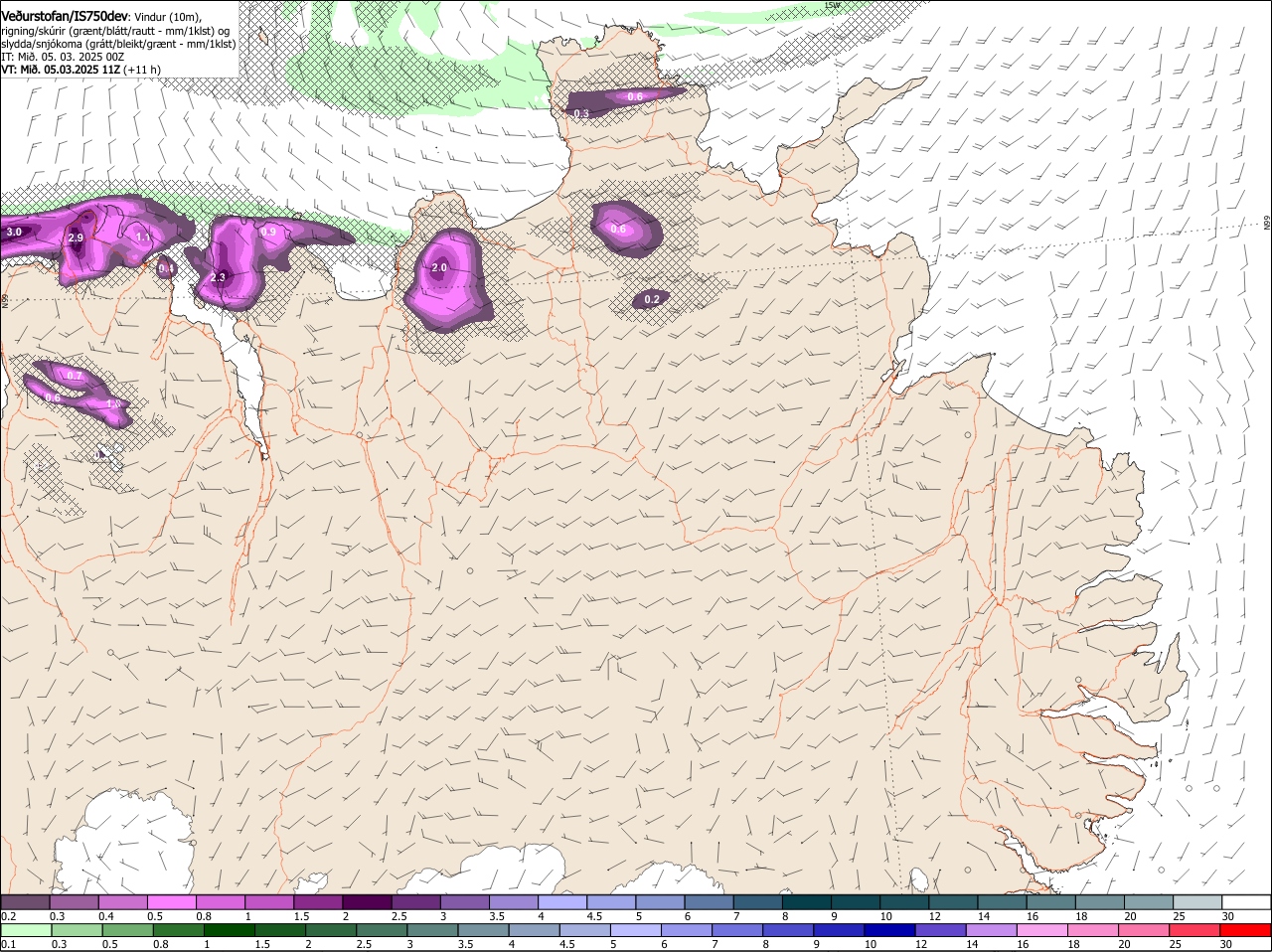This screenshot has width=1272, height=952.
Task: Click the 0.6 value below the 0.7 label
Action: [53, 397]
